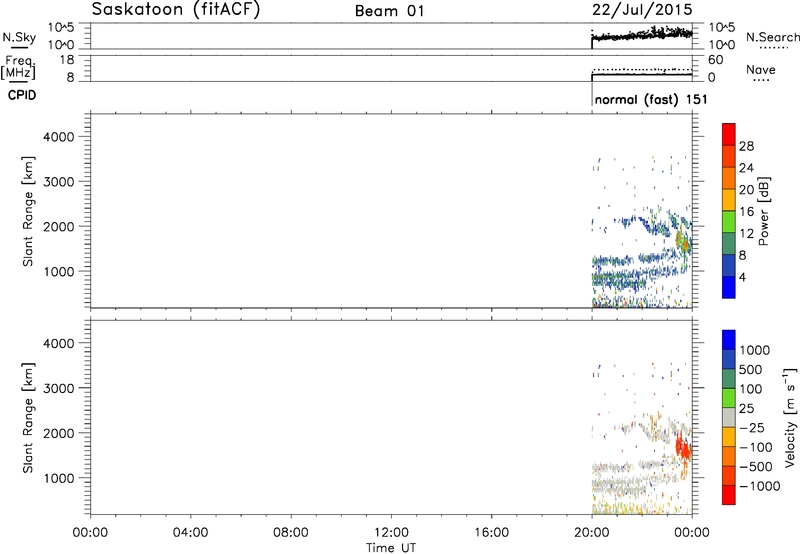
Task: Click the '-25' velocity scale value
Action: click(752, 428)
